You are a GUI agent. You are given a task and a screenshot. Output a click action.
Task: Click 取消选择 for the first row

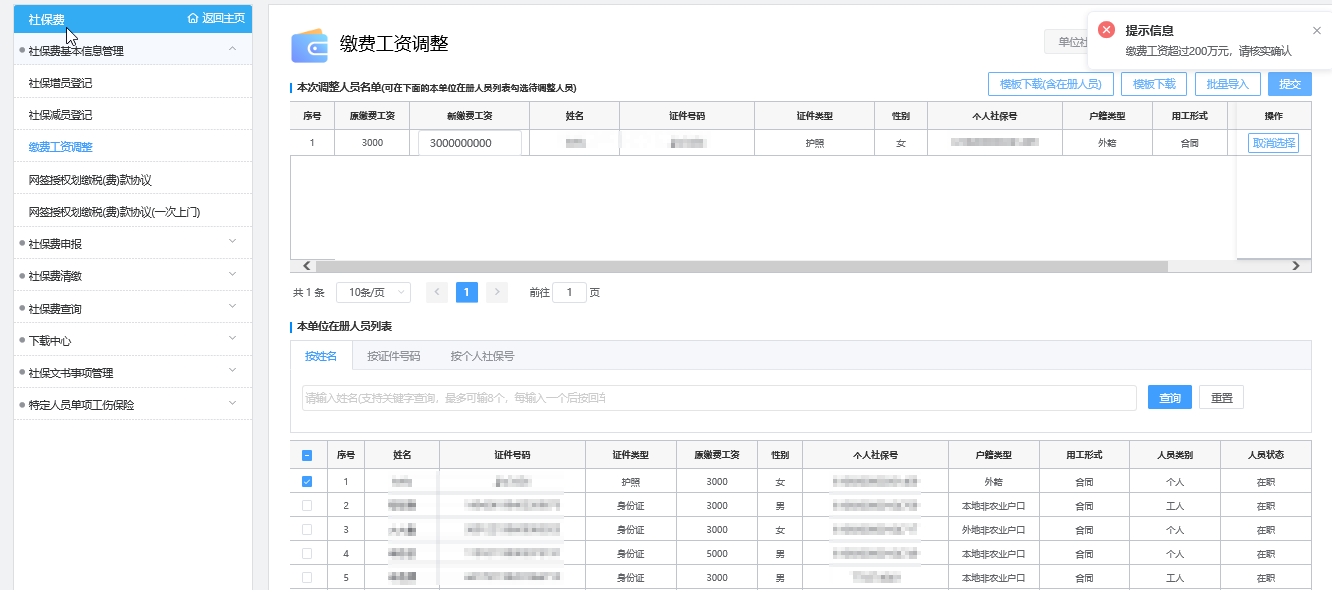(x=1272, y=143)
